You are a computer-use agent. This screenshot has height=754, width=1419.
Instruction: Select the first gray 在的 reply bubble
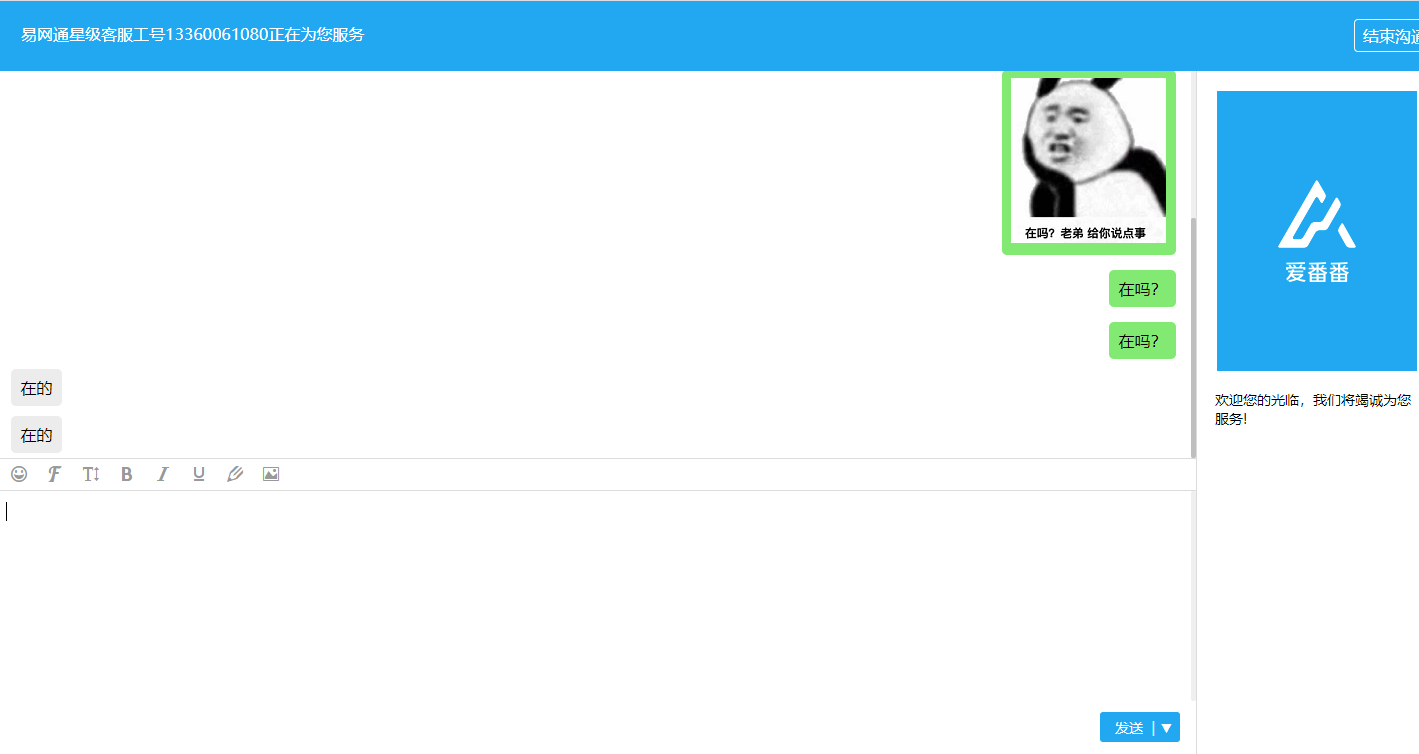pyautogui.click(x=37, y=388)
